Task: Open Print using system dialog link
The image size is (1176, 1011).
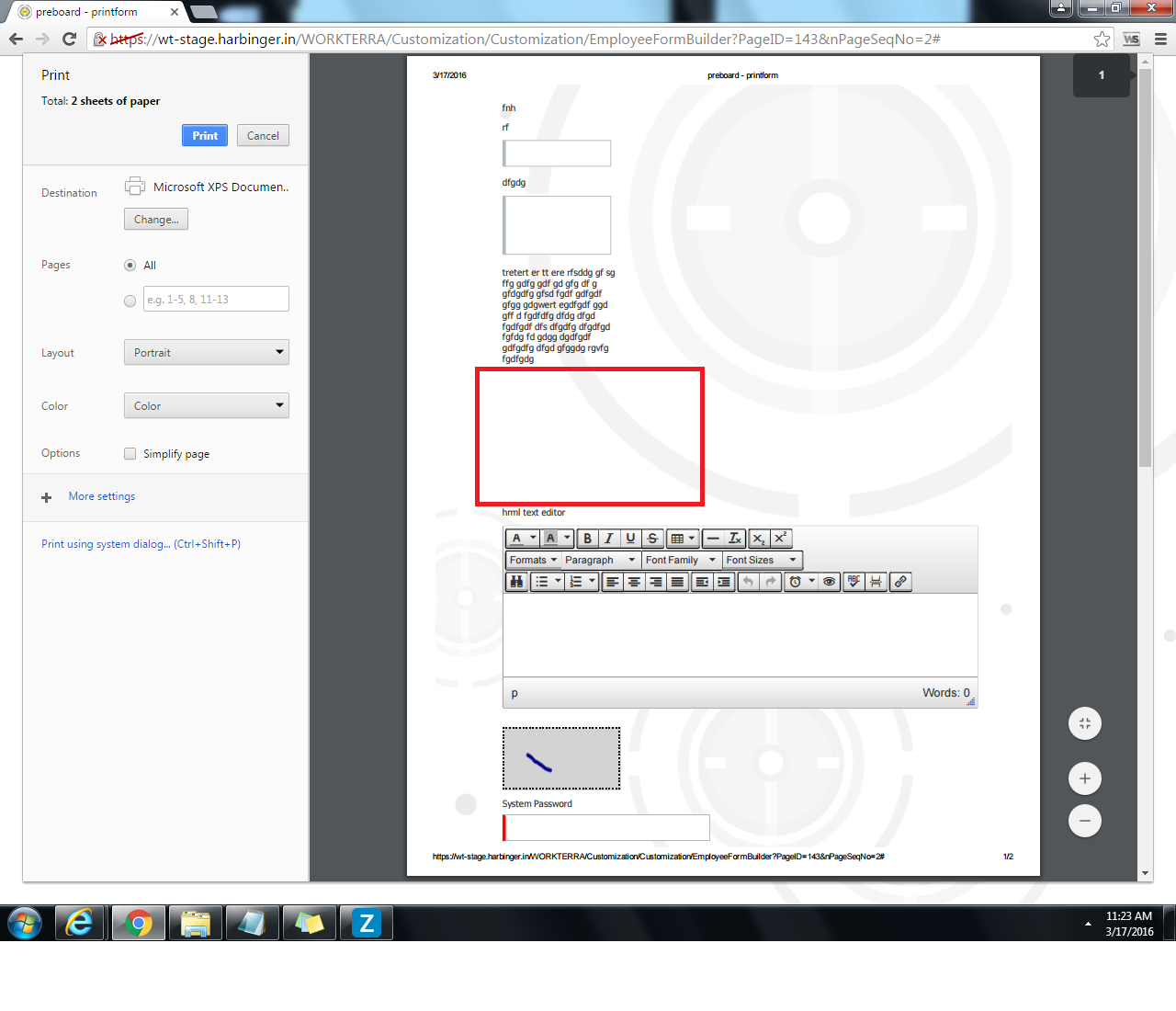Action: point(141,544)
